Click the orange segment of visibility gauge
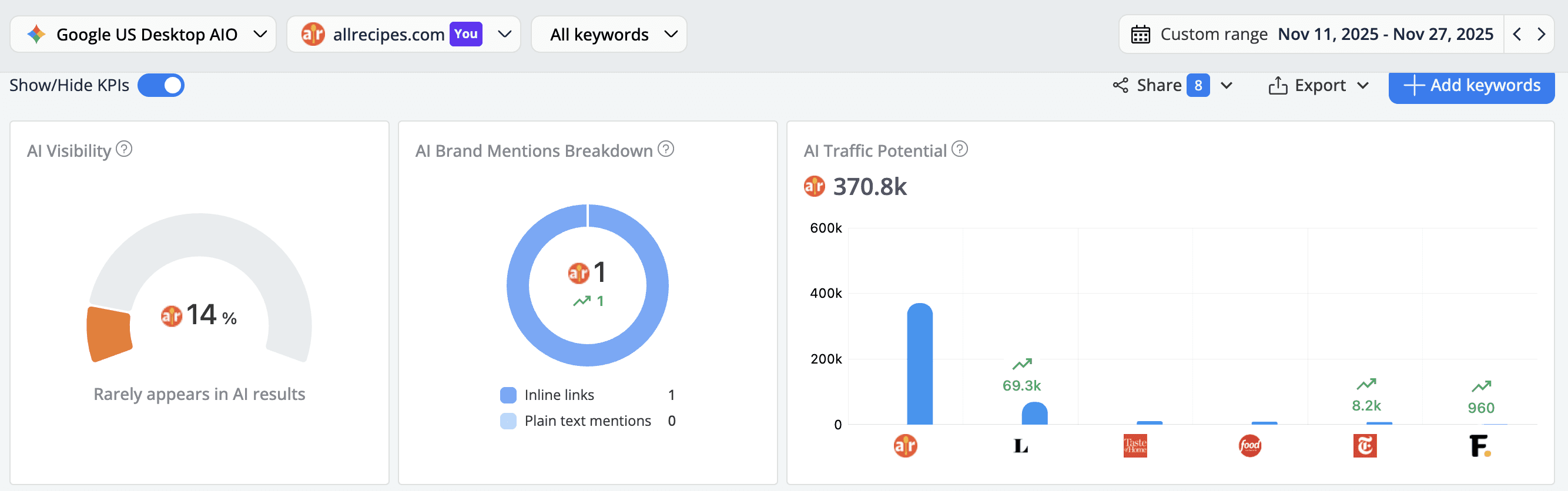This screenshot has width=1568, height=491. point(109,334)
